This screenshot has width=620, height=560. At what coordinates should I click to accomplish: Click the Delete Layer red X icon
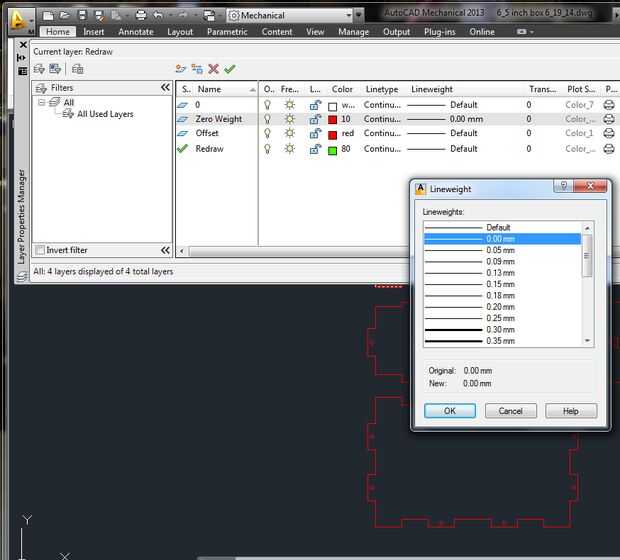214,69
